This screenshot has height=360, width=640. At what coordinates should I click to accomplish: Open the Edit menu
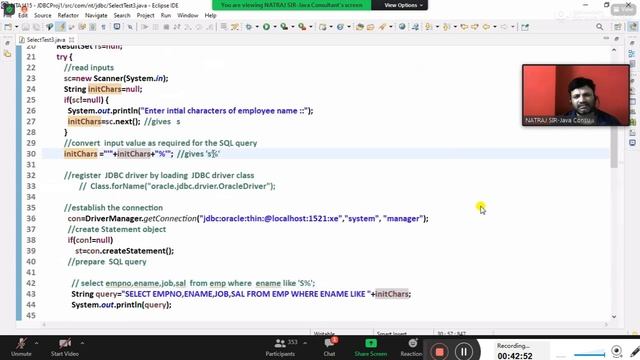click(x=23, y=16)
